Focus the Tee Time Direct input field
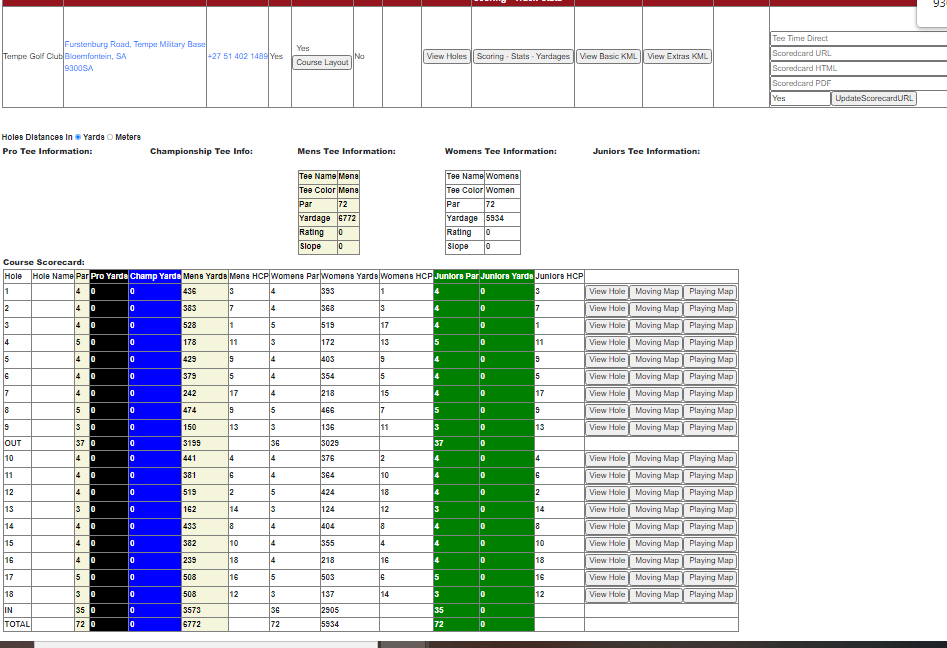947x648 pixels. click(x=858, y=38)
